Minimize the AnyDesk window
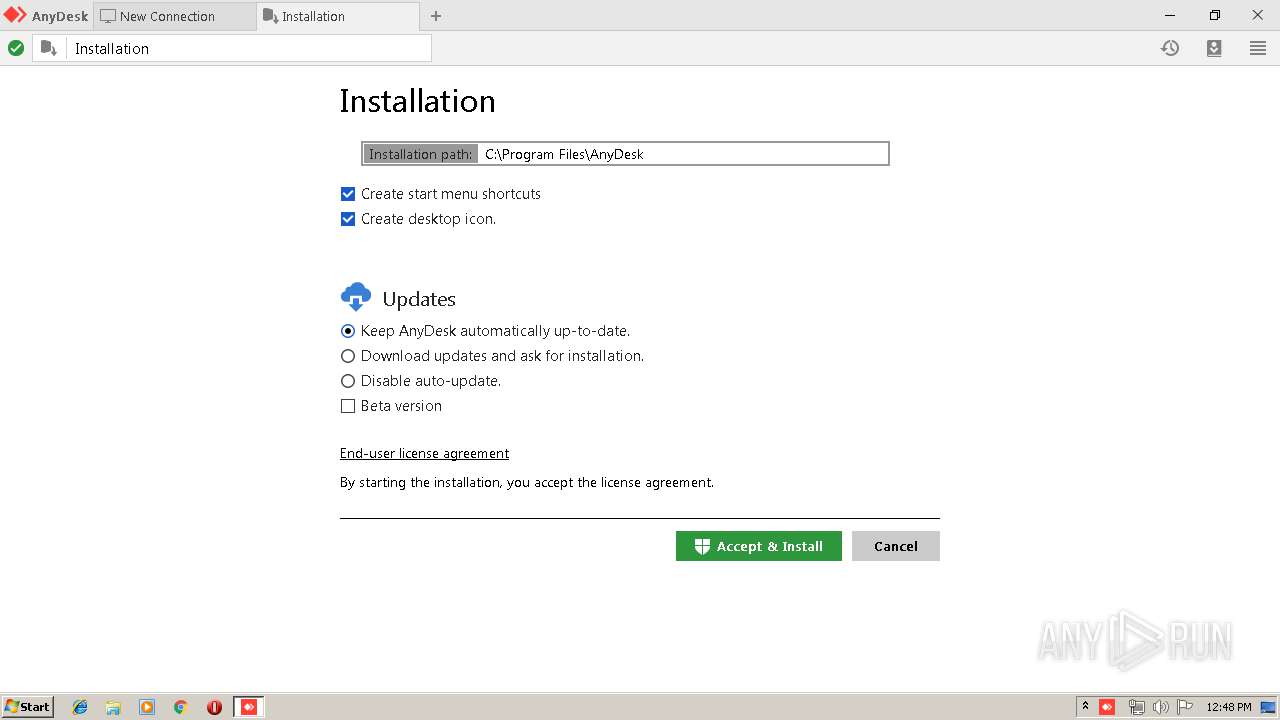The image size is (1280, 720). [1171, 15]
